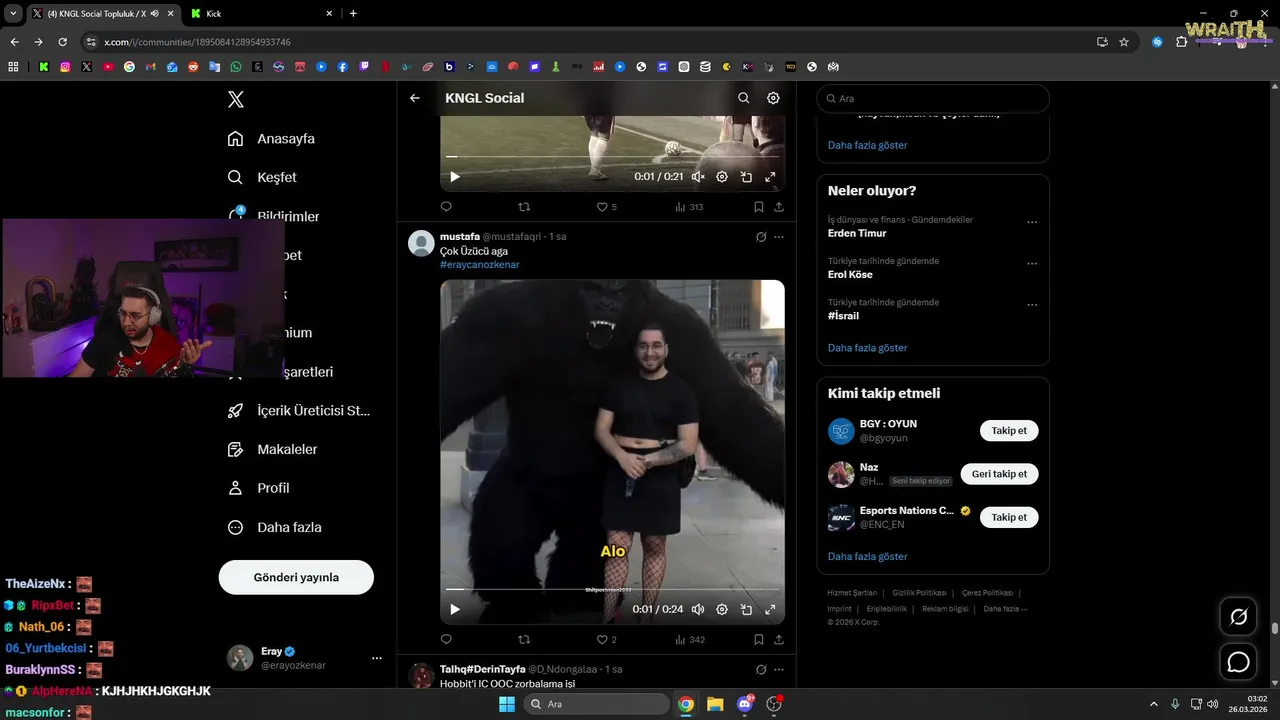Click Geri takip et for Naz
This screenshot has width=1280, height=720.
(999, 474)
